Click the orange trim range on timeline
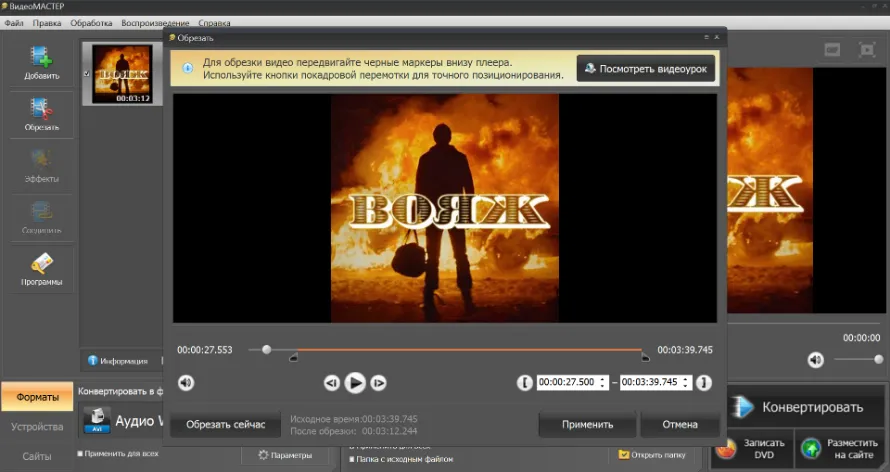The width and height of the screenshot is (890, 472). [x=469, y=350]
